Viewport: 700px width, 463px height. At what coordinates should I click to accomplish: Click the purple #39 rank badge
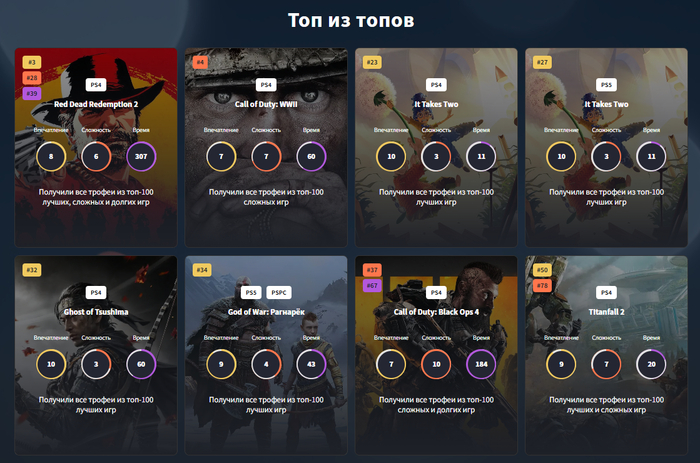click(x=32, y=93)
